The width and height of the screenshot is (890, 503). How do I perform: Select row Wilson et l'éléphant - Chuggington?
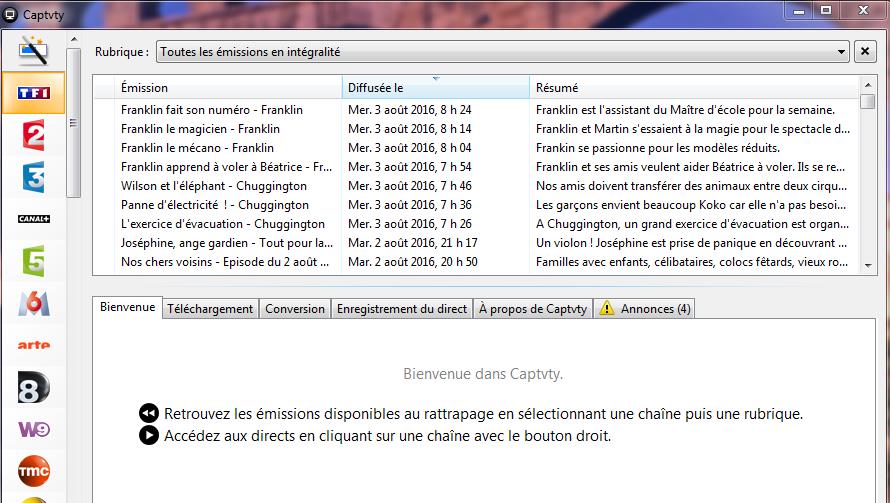[476, 186]
